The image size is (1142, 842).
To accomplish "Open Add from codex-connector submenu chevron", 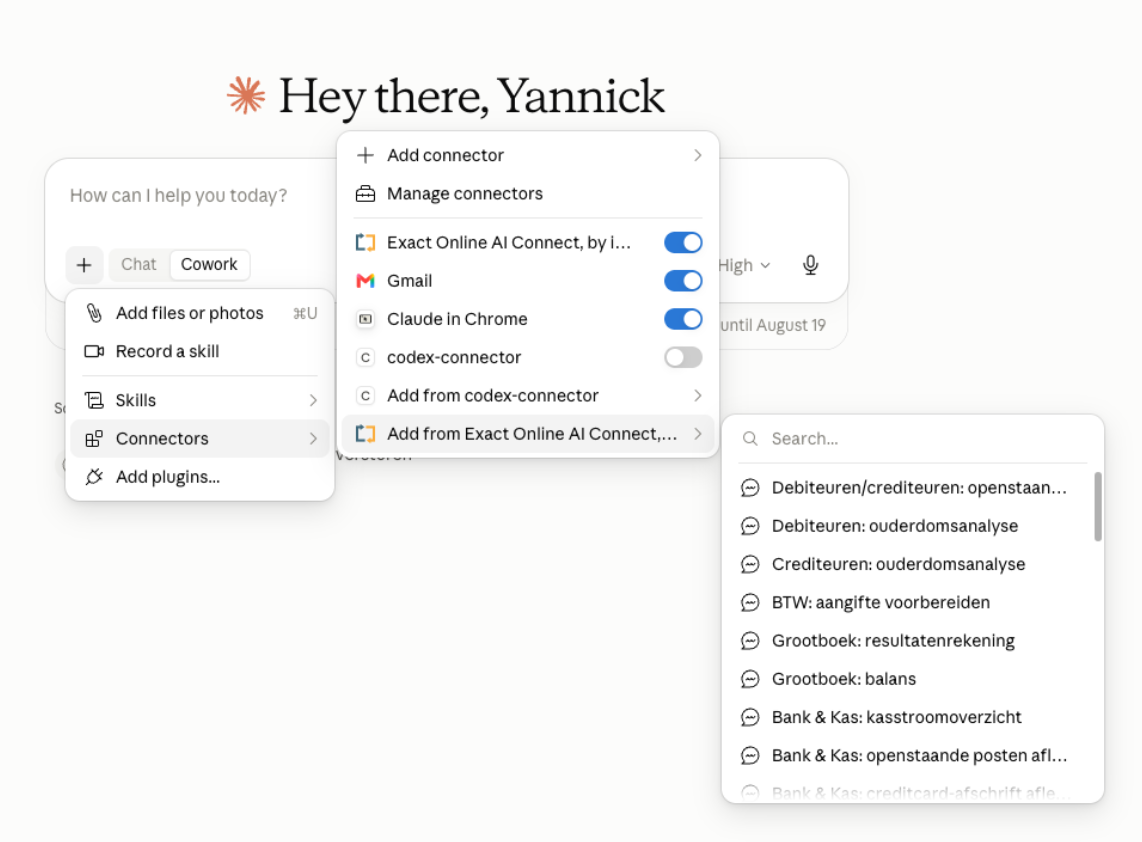I will click(697, 396).
